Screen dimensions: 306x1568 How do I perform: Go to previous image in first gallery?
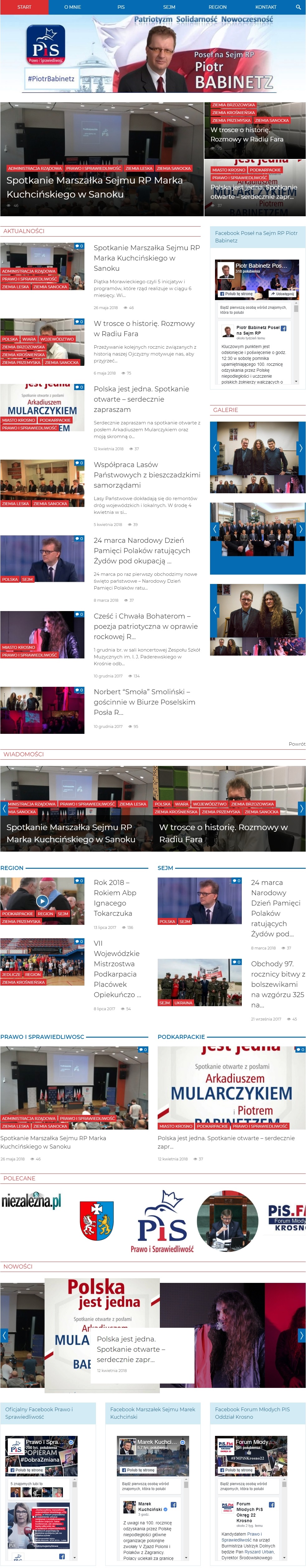[214, 448]
